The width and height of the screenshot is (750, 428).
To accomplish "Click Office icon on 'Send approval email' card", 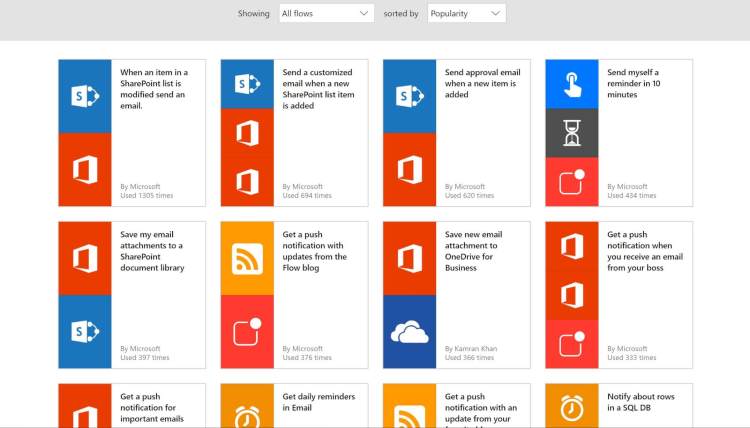I will click(409, 170).
